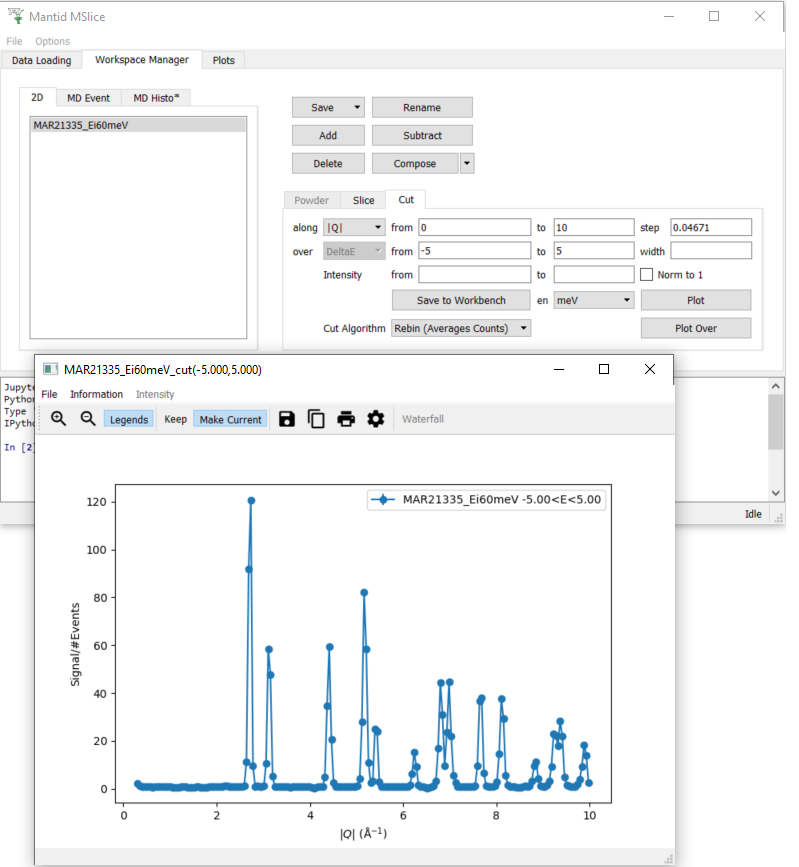Open the en meV units dropdown
Screen dimensions: 799x867
coord(594,300)
